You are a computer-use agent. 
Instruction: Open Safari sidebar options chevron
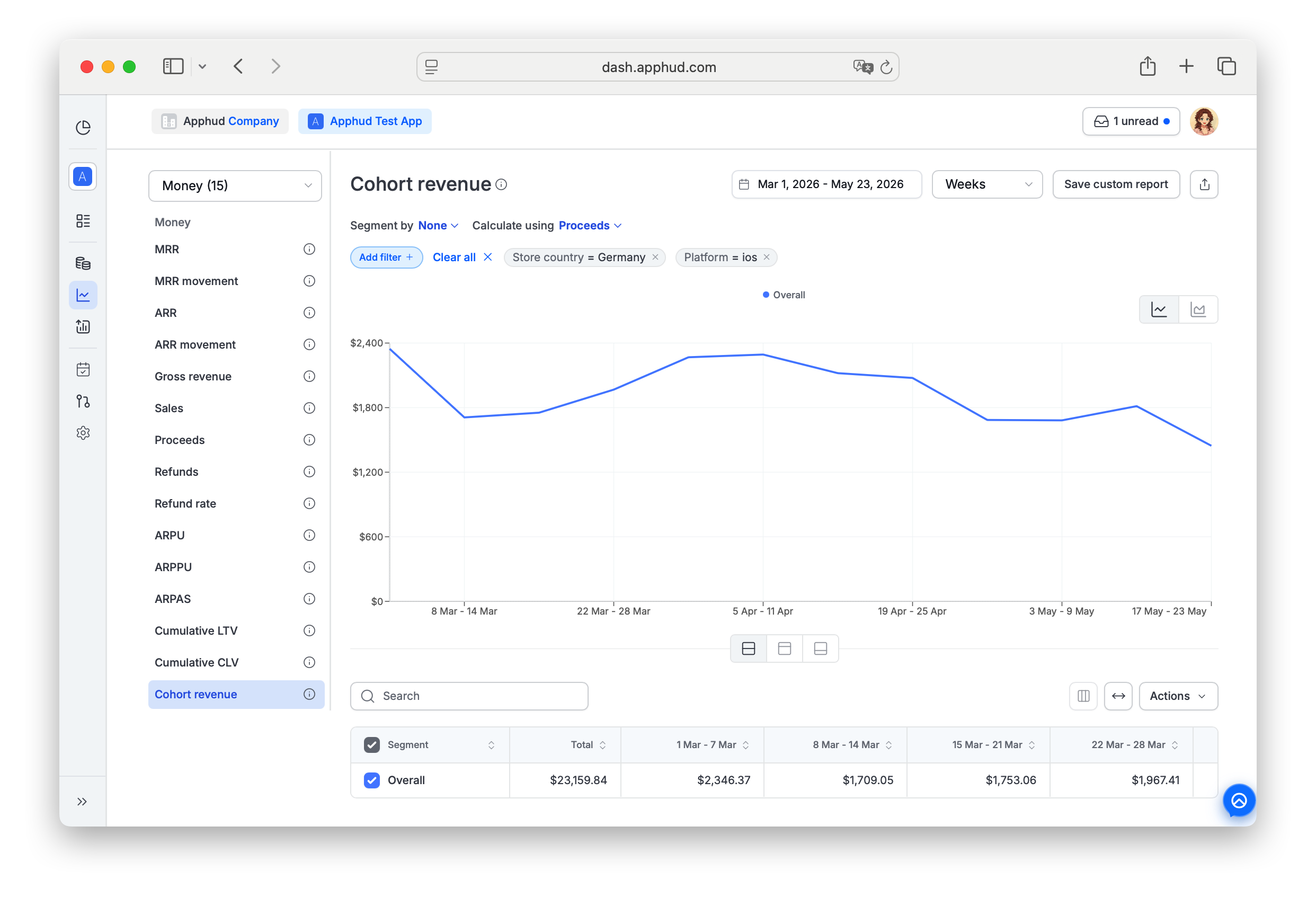tap(202, 67)
